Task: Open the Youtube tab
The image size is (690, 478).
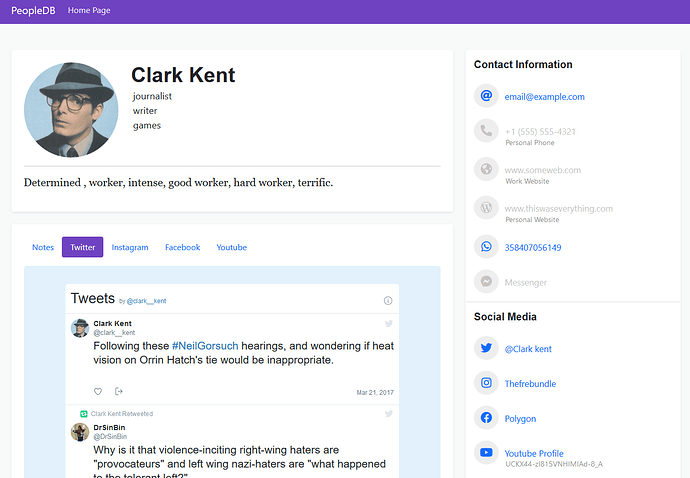Action: coord(231,247)
